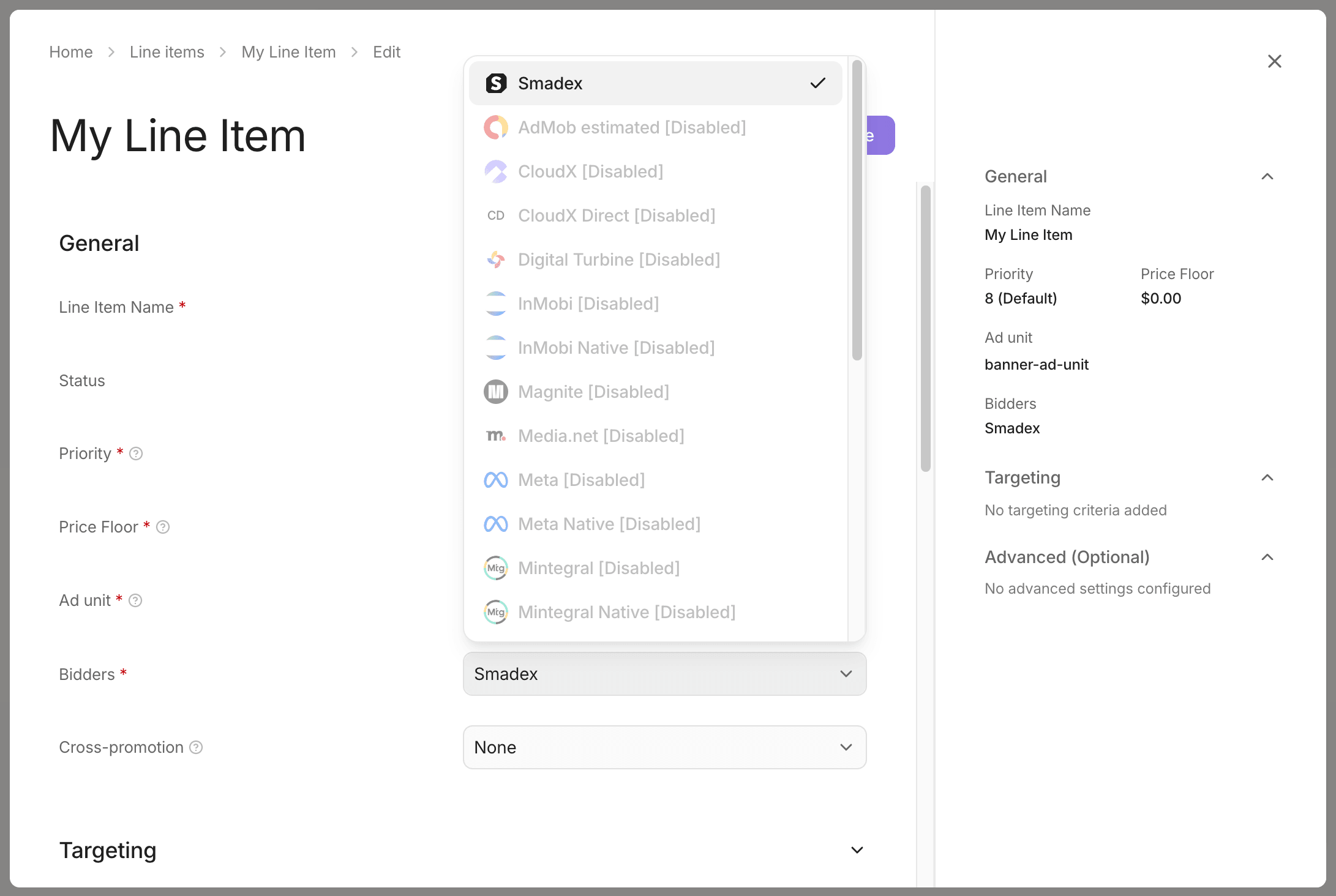Click the AdMob estimated bidder icon
The image size is (1336, 896).
pos(496,127)
